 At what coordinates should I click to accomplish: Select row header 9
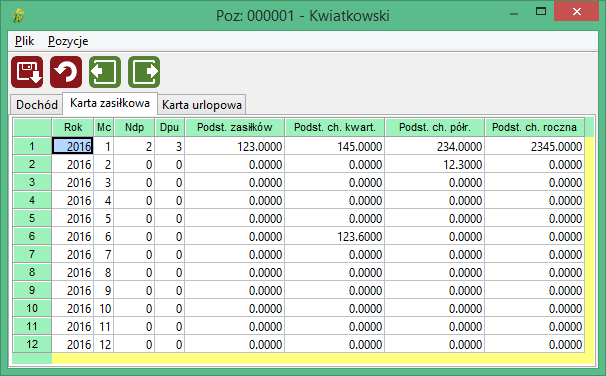point(32,290)
